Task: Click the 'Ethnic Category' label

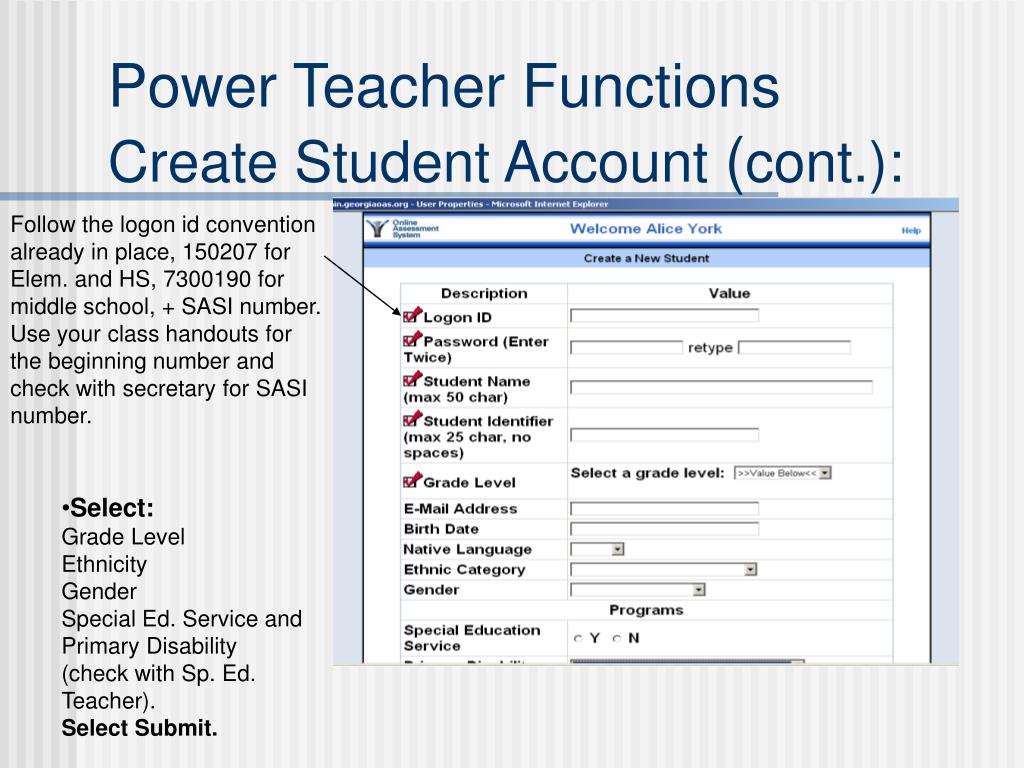Action: point(464,569)
